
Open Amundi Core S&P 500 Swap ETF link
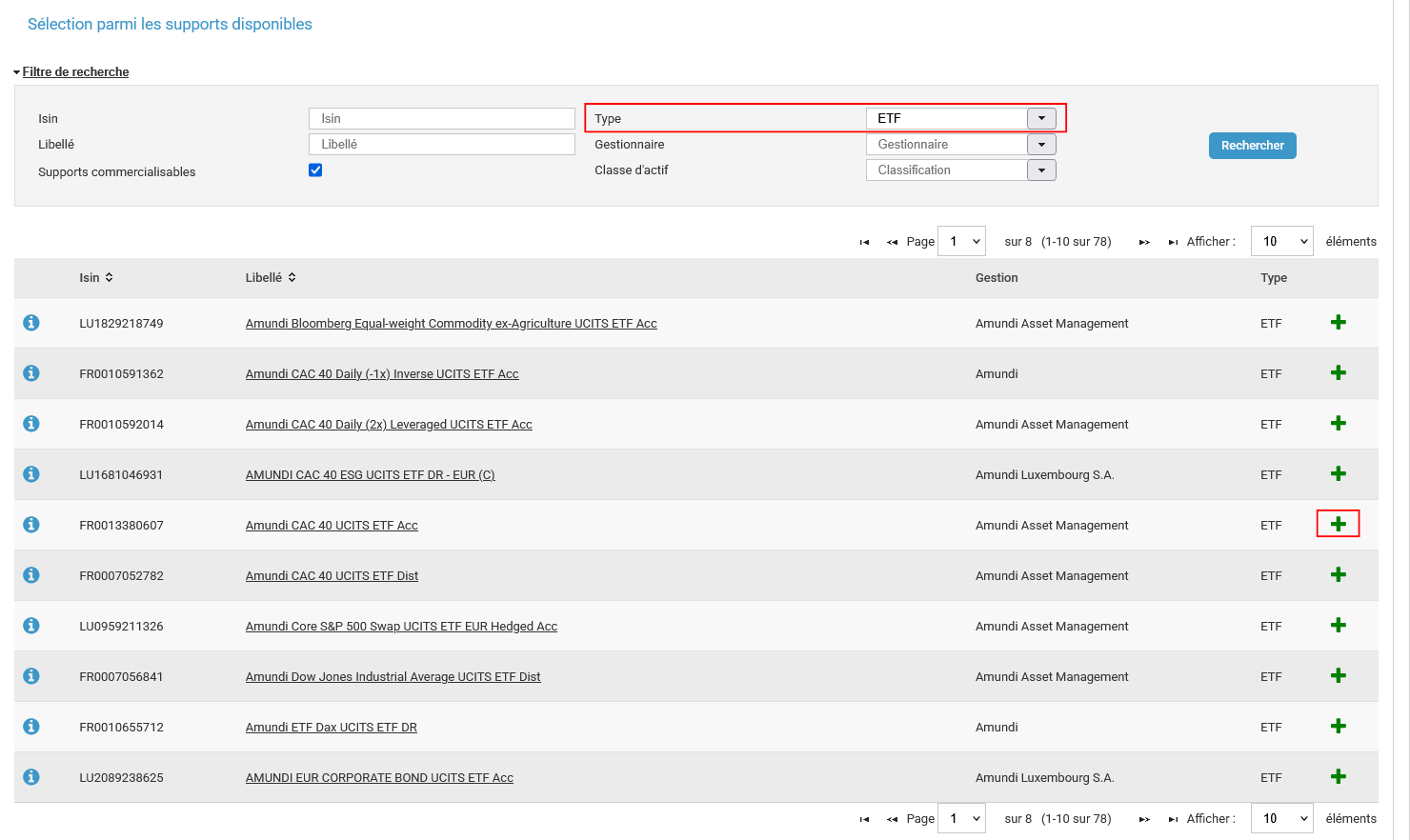[401, 626]
